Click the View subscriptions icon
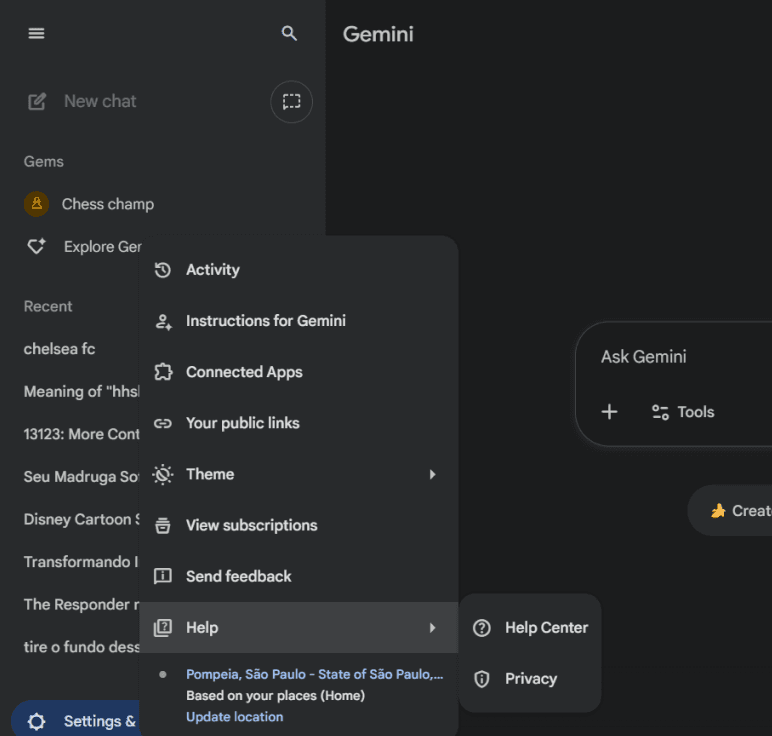Image resolution: width=772 pixels, height=736 pixels. click(x=162, y=526)
